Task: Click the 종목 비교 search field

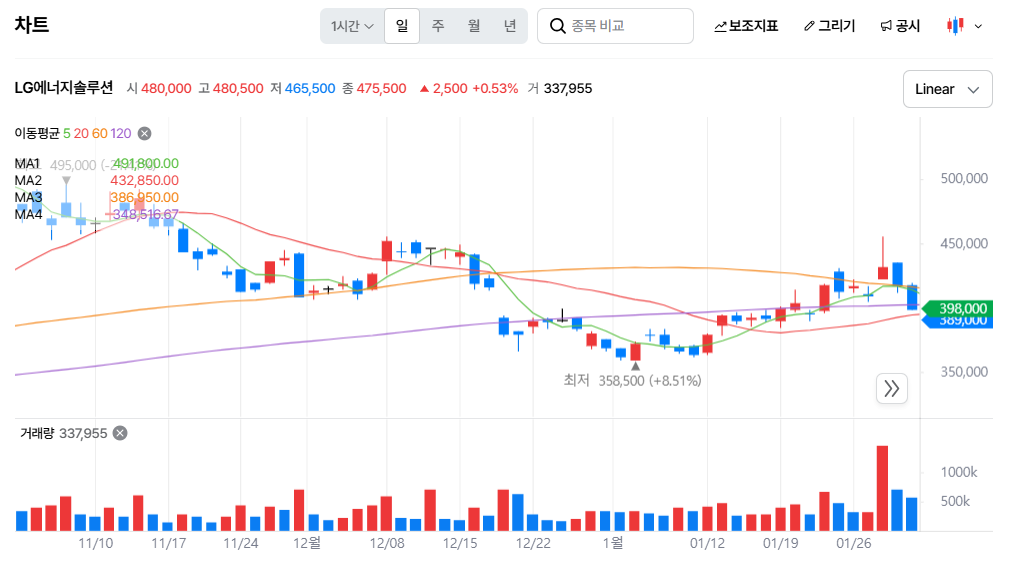Action: 615,26
